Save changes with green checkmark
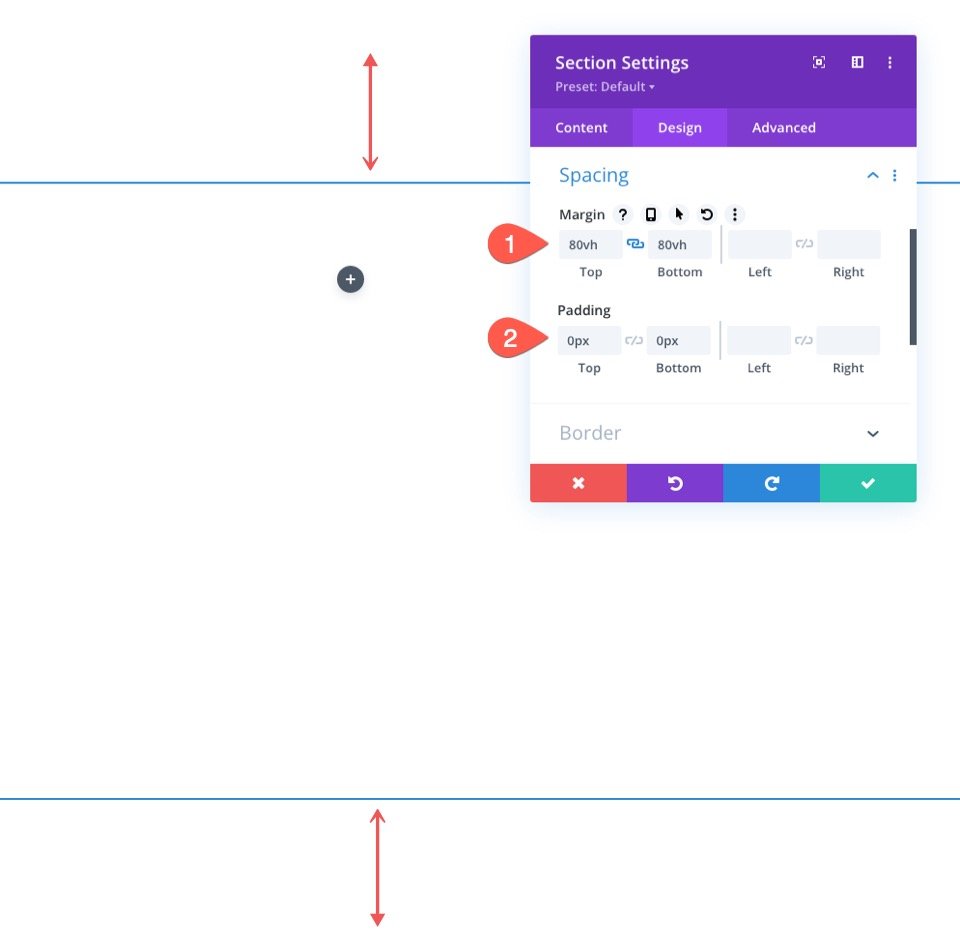 [868, 483]
